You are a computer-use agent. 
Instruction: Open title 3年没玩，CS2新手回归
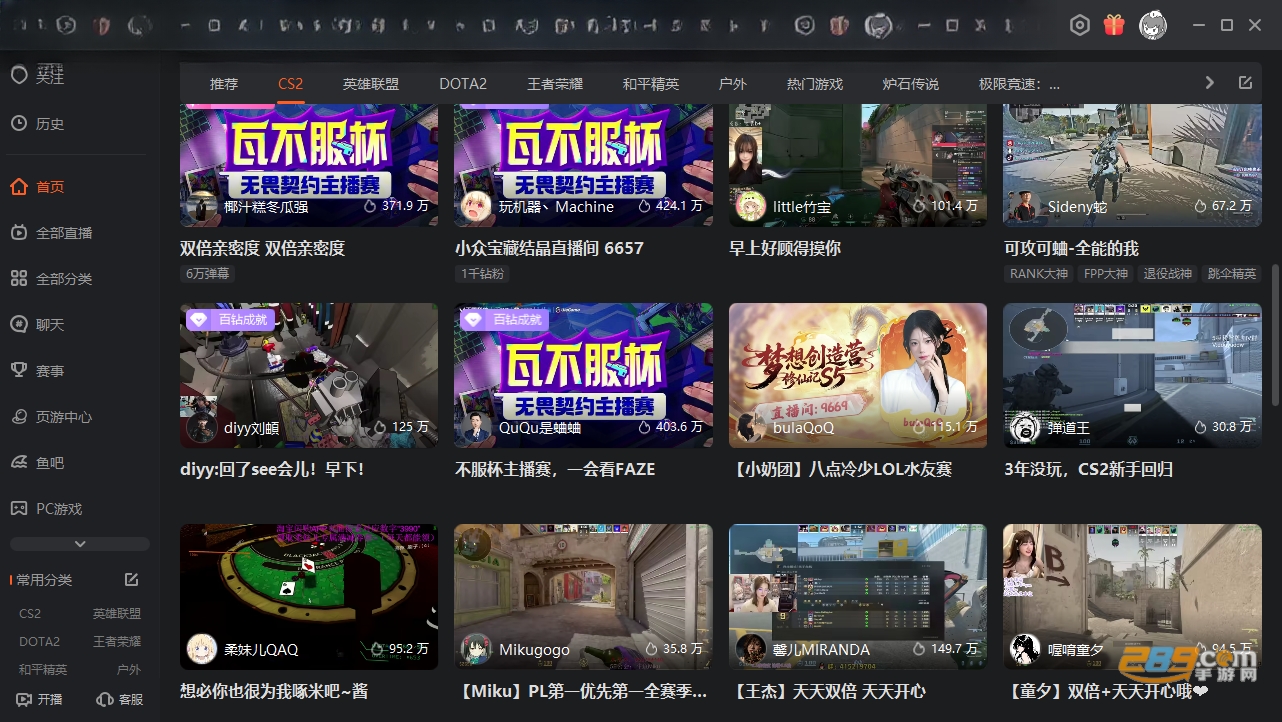1088,469
